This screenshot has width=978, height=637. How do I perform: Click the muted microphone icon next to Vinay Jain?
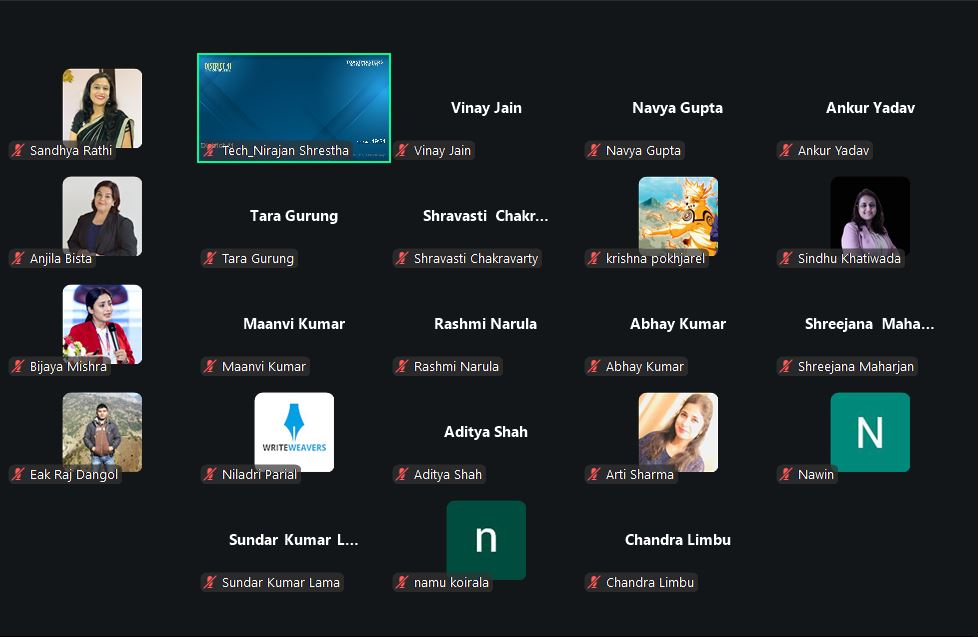pyautogui.click(x=402, y=151)
